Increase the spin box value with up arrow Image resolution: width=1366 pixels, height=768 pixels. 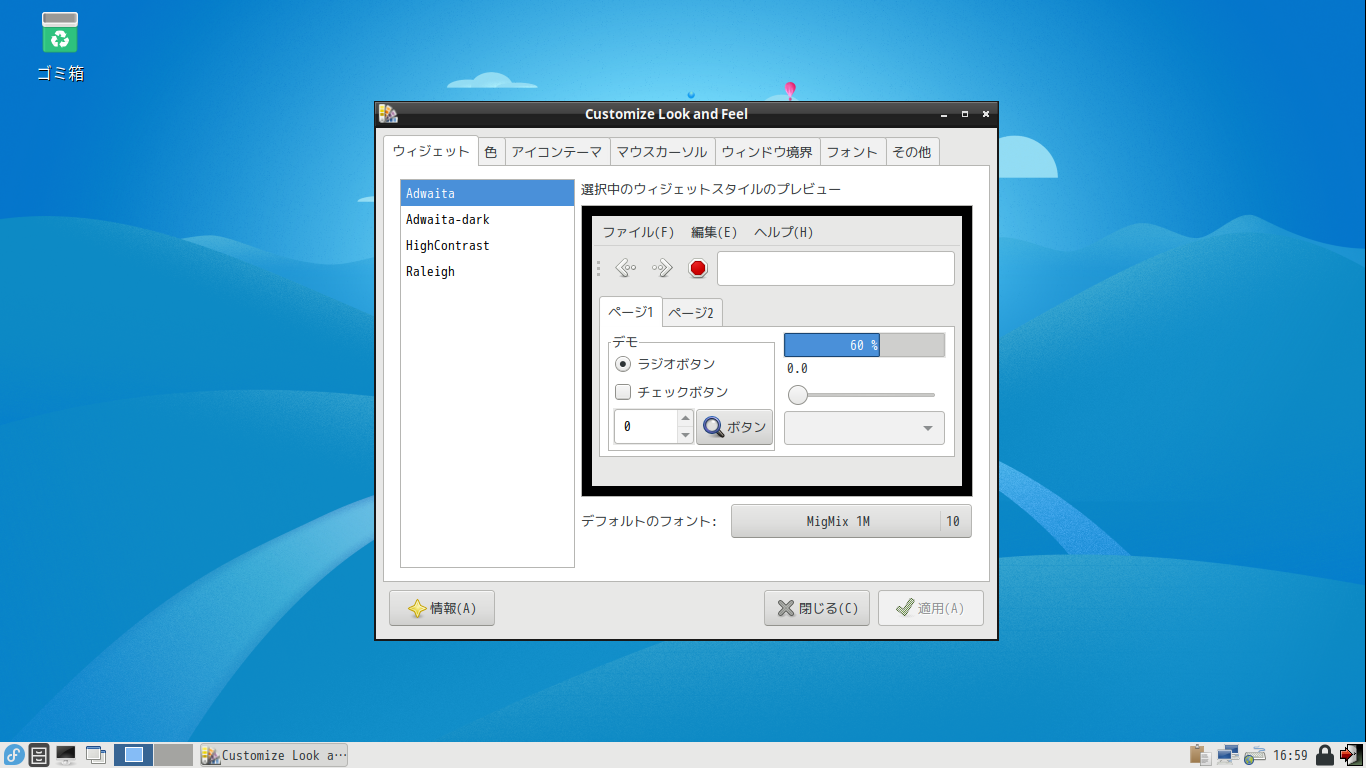(x=685, y=419)
